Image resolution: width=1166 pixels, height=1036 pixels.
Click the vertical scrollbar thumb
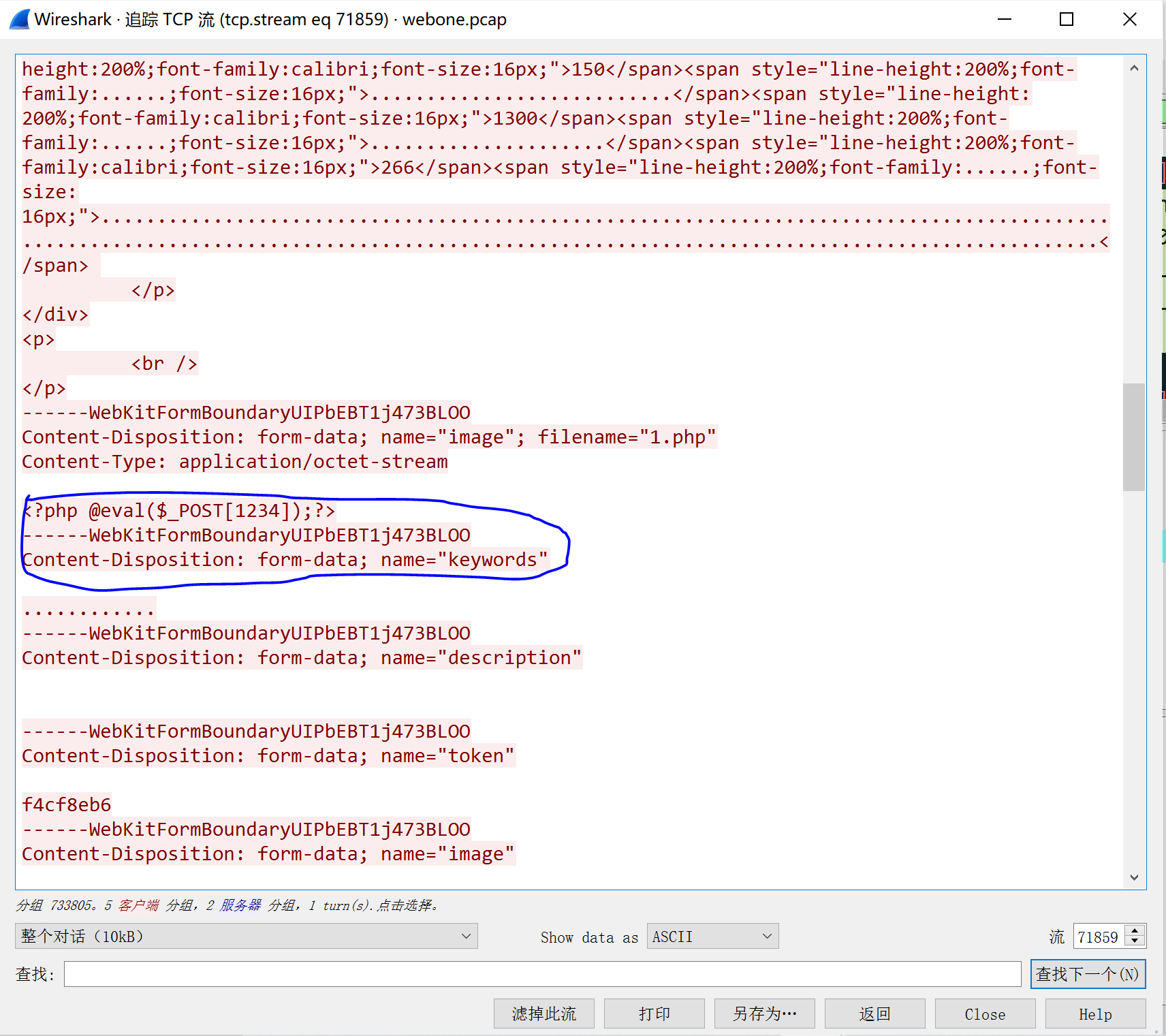pos(1133,436)
